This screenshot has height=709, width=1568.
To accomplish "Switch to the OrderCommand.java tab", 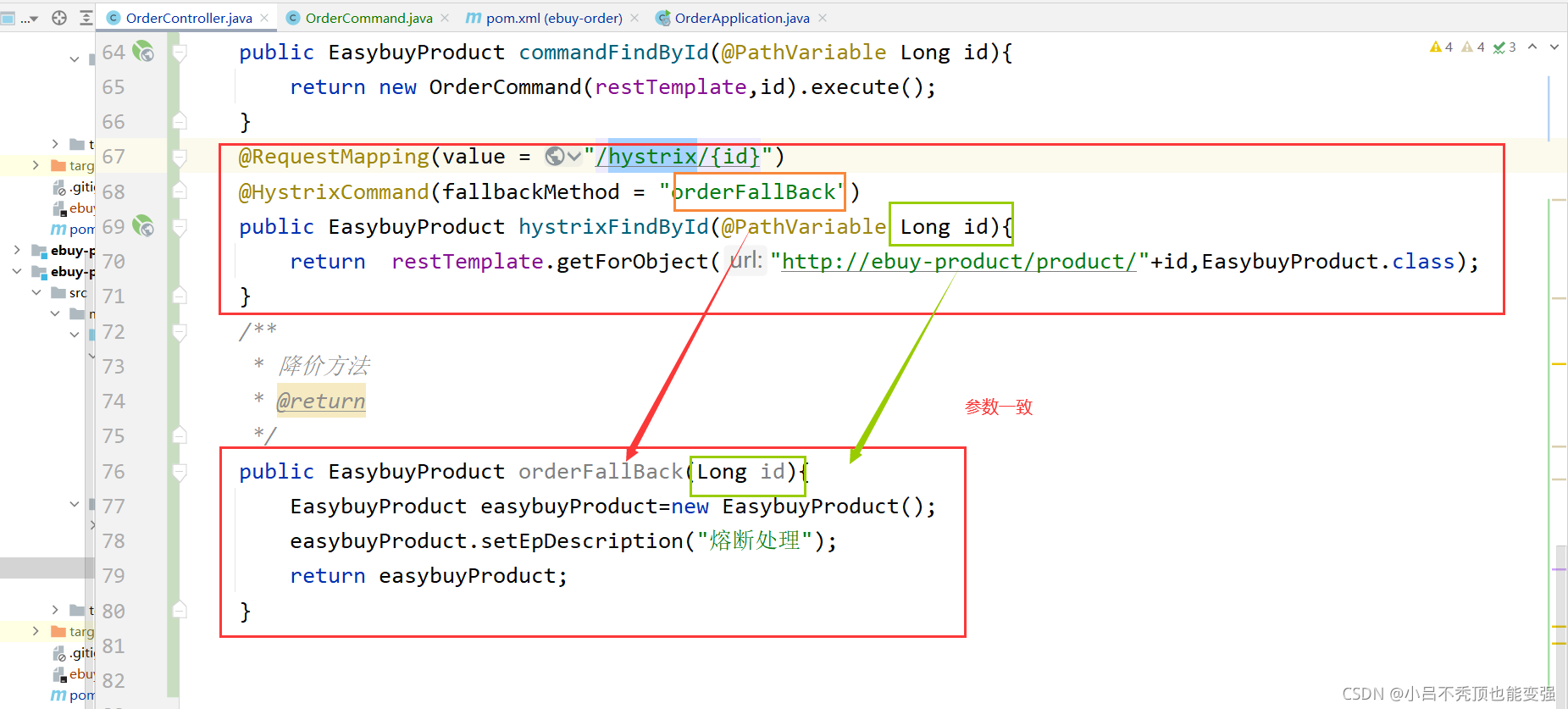I will point(368,18).
